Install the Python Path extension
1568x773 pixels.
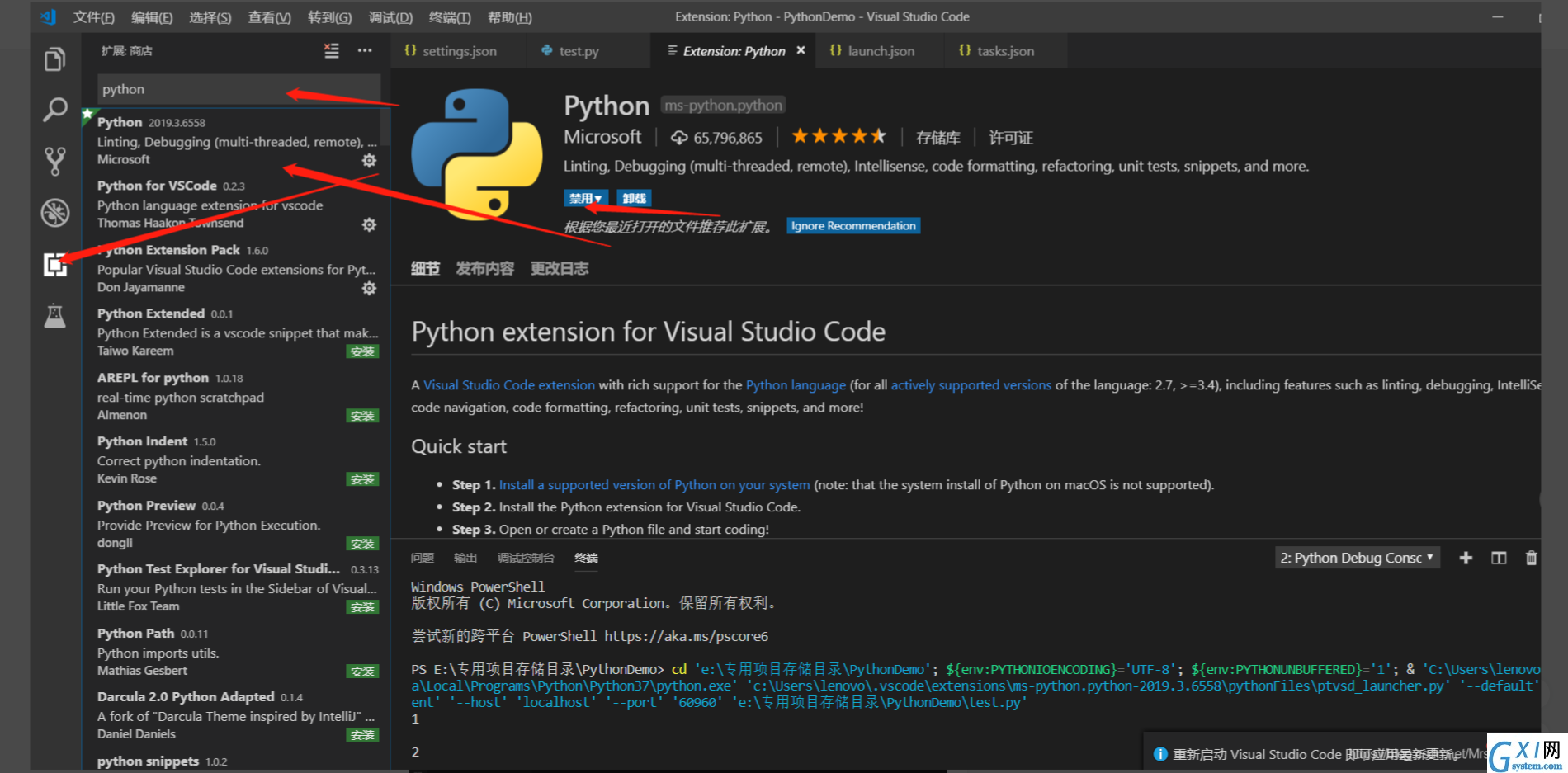(362, 672)
